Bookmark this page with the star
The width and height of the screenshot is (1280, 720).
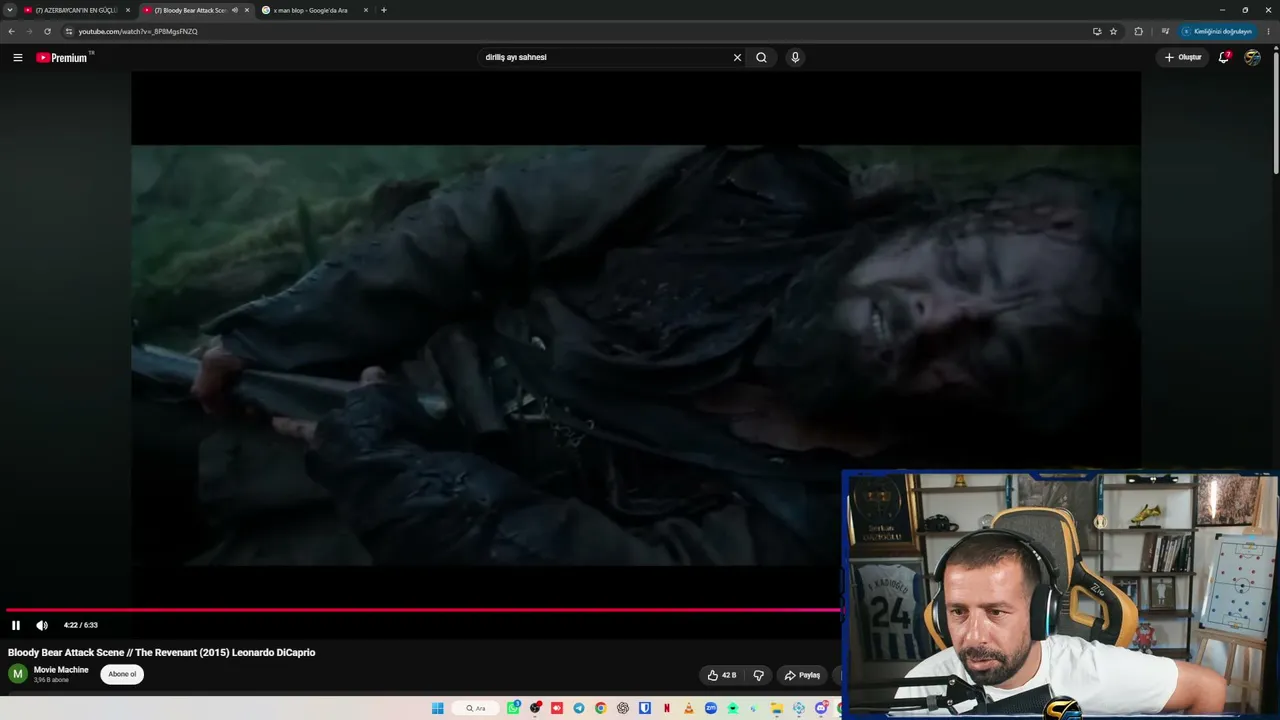pos(1114,31)
